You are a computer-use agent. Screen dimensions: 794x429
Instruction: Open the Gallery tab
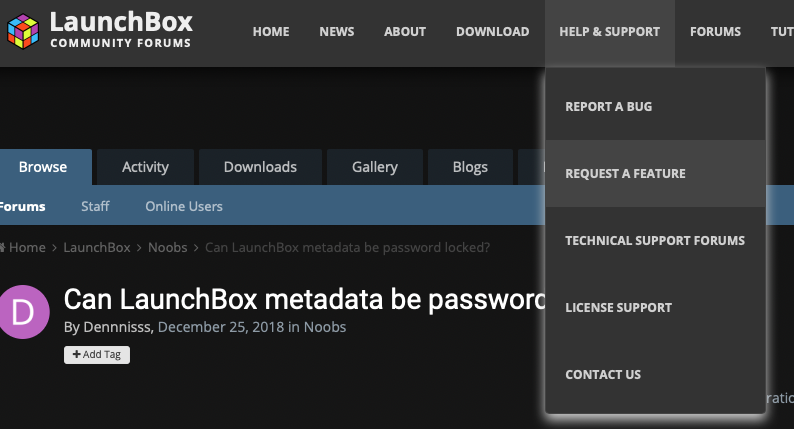(375, 167)
